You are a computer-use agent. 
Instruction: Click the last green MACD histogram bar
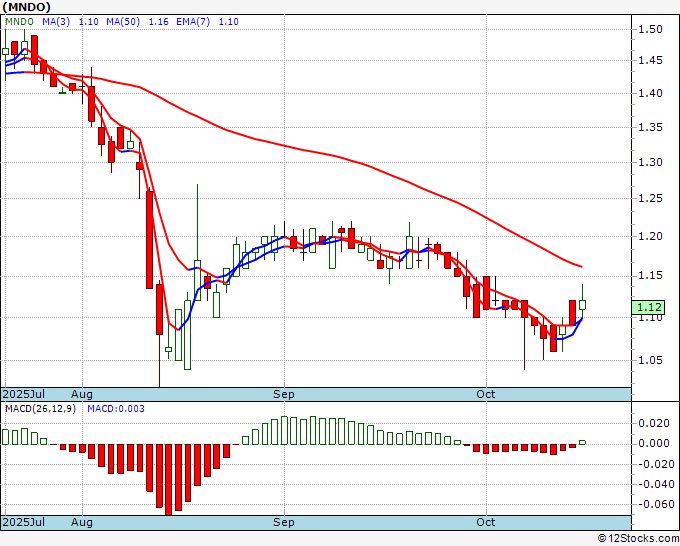582,442
